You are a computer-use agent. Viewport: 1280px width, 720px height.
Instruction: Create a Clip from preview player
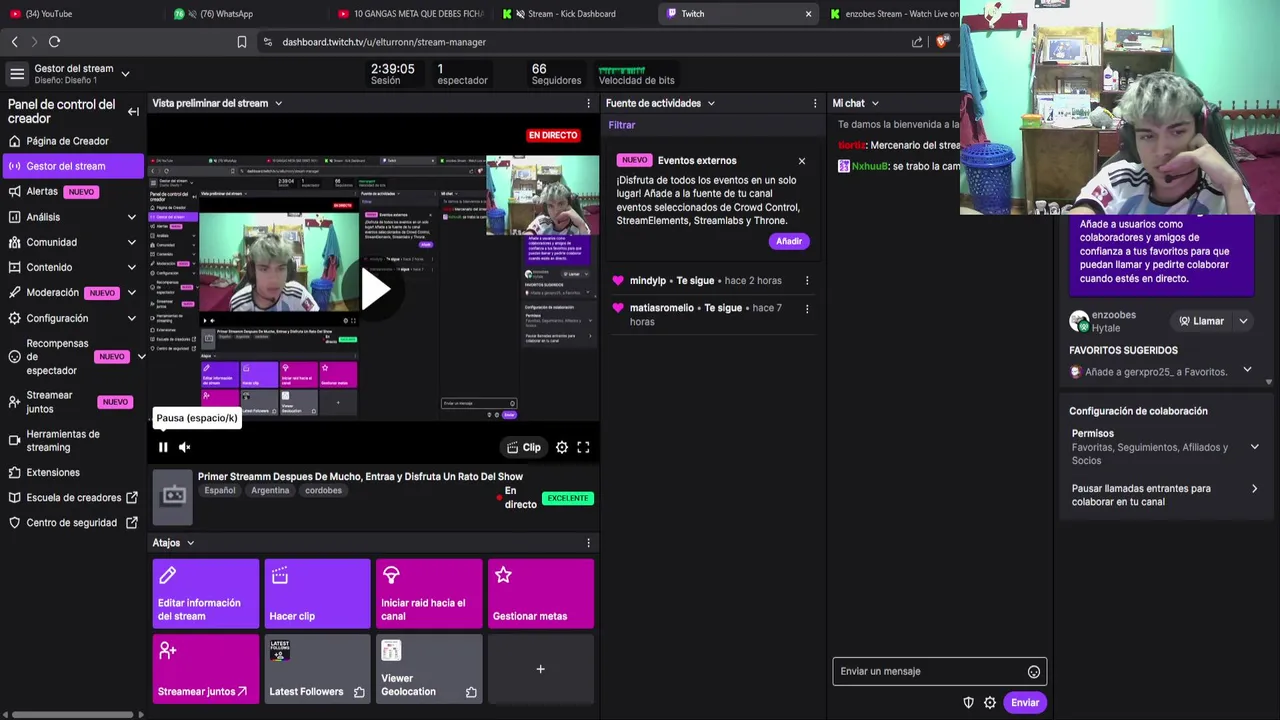click(524, 447)
